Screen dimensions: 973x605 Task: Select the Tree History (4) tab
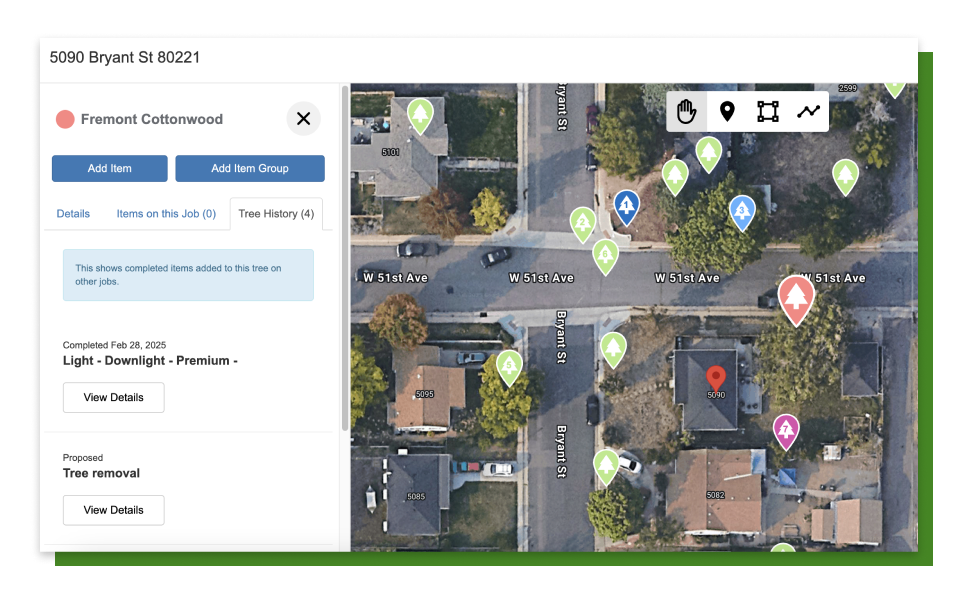point(276,213)
